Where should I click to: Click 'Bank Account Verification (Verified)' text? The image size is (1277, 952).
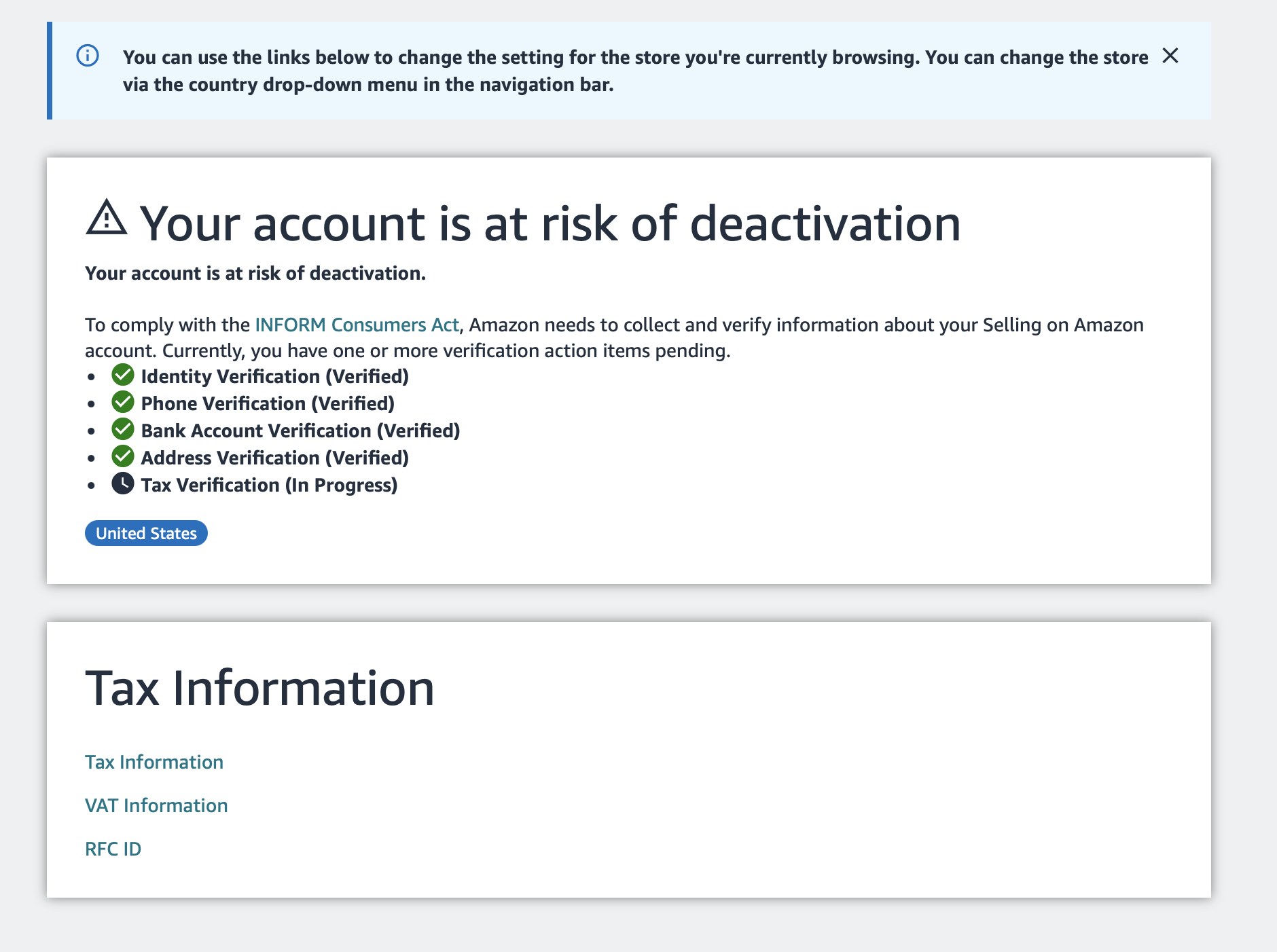point(300,431)
